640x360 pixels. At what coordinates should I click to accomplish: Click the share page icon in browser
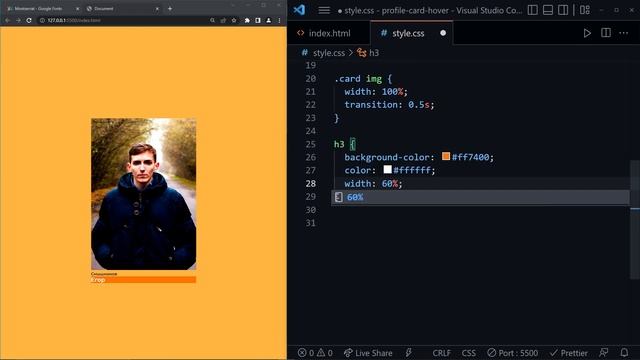point(223,20)
